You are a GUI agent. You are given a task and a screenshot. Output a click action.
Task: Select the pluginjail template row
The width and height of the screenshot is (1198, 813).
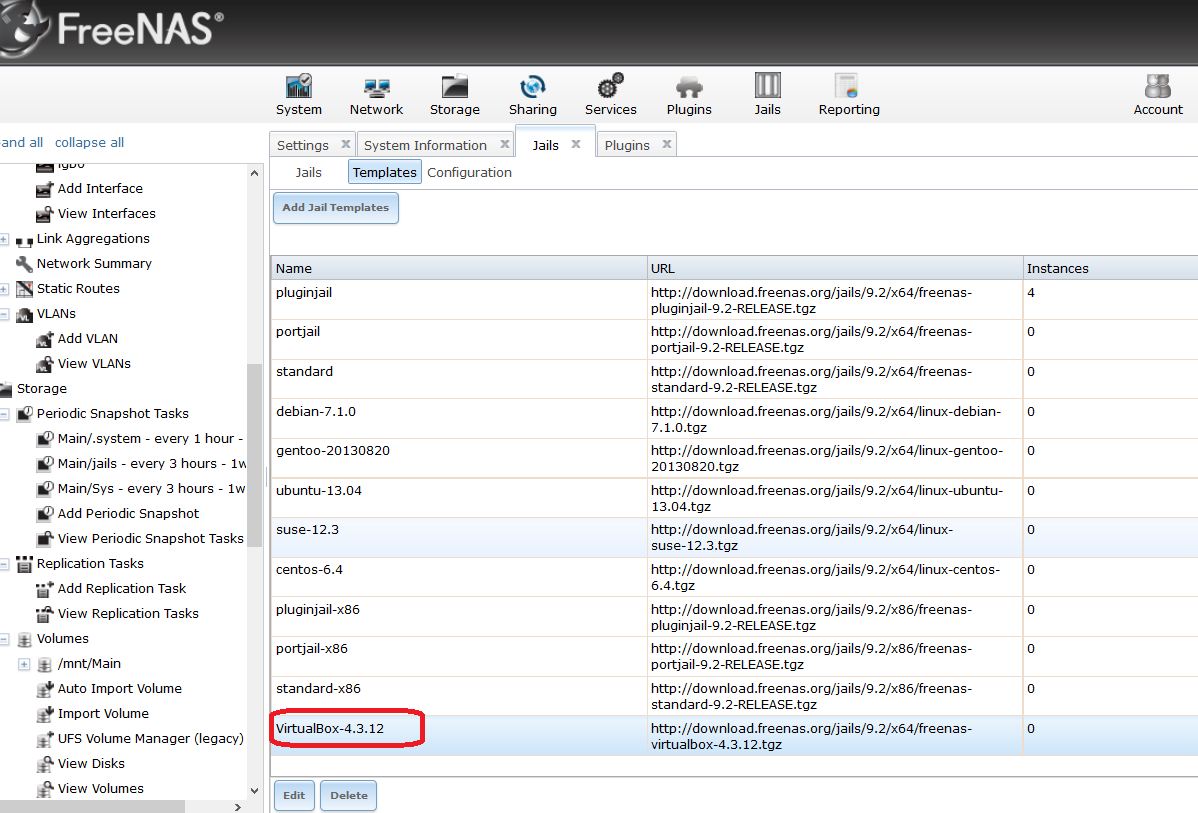pos(734,300)
